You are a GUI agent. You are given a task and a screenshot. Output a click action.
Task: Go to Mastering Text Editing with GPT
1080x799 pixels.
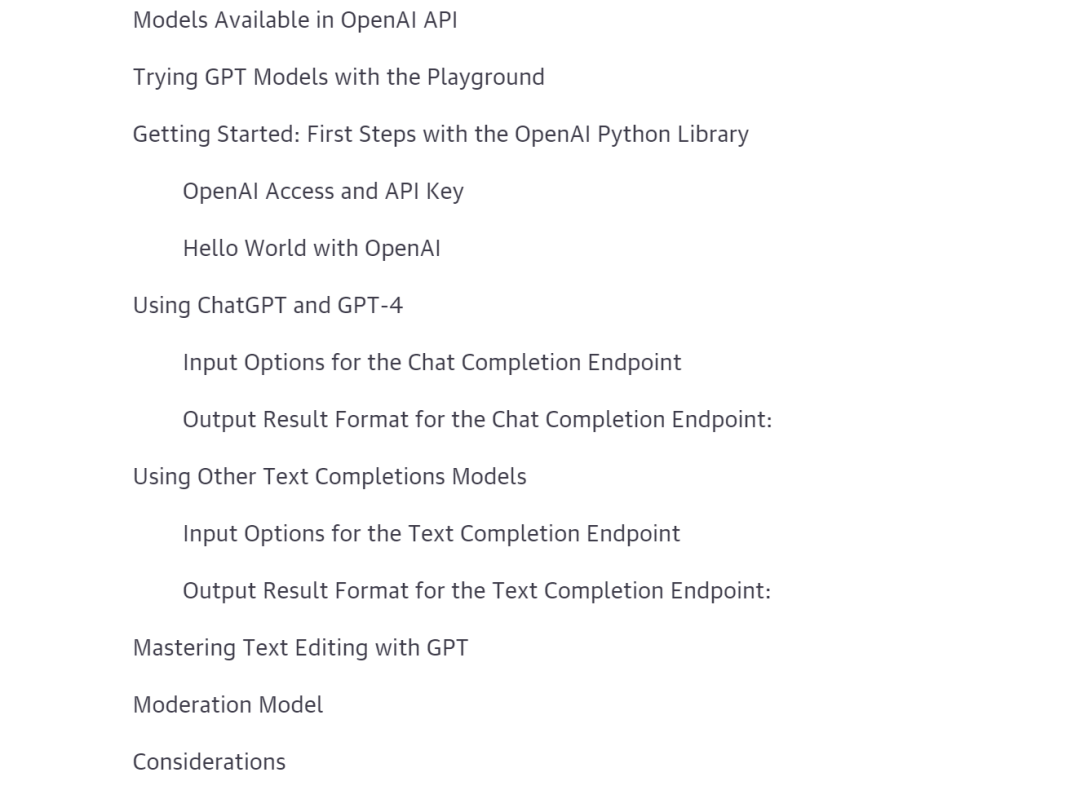300,648
